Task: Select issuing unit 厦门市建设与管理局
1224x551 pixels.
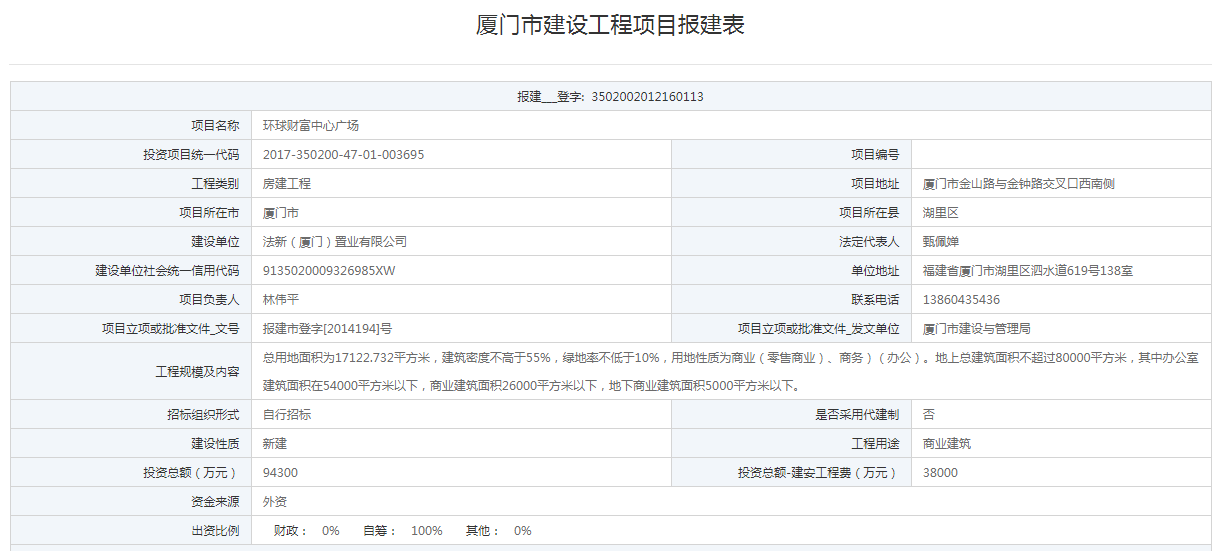Action: point(977,329)
